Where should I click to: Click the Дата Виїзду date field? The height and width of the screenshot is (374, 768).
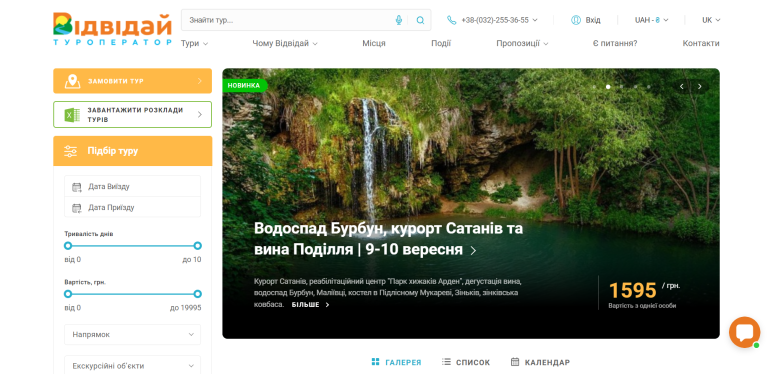(x=133, y=187)
